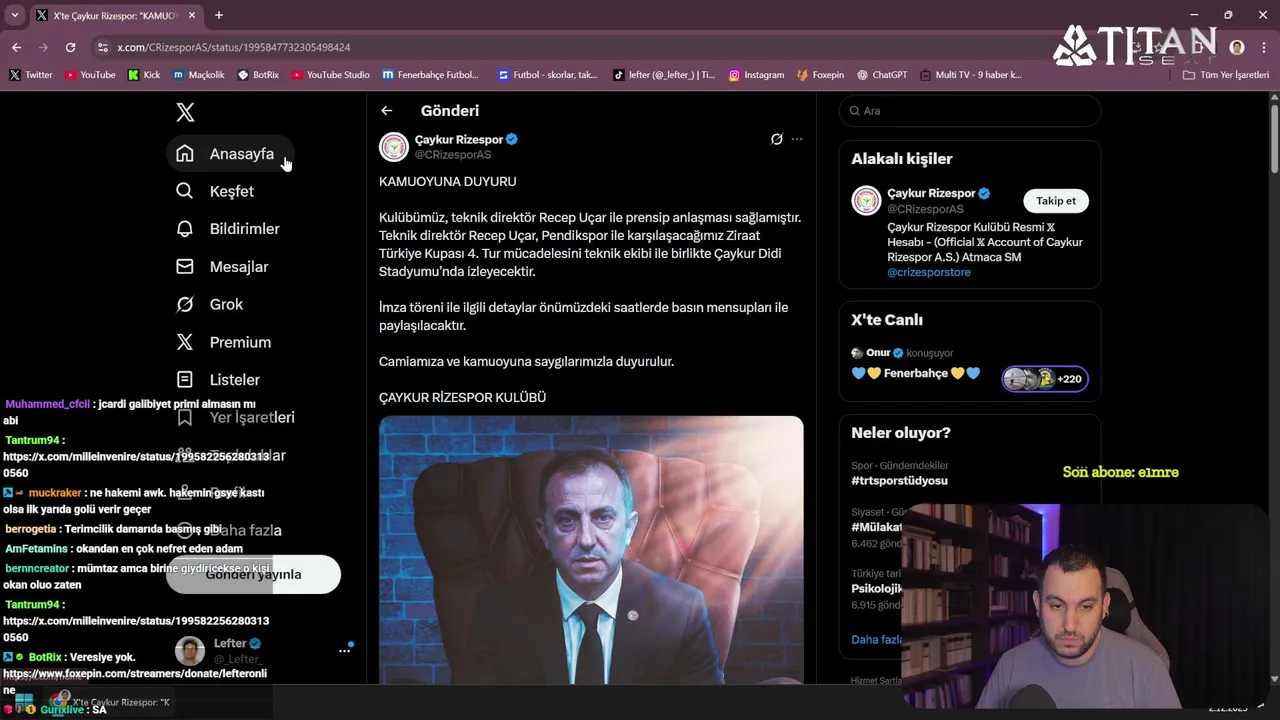Click the Anasayfa house icon
The height and width of the screenshot is (720, 1280).
[x=184, y=153]
